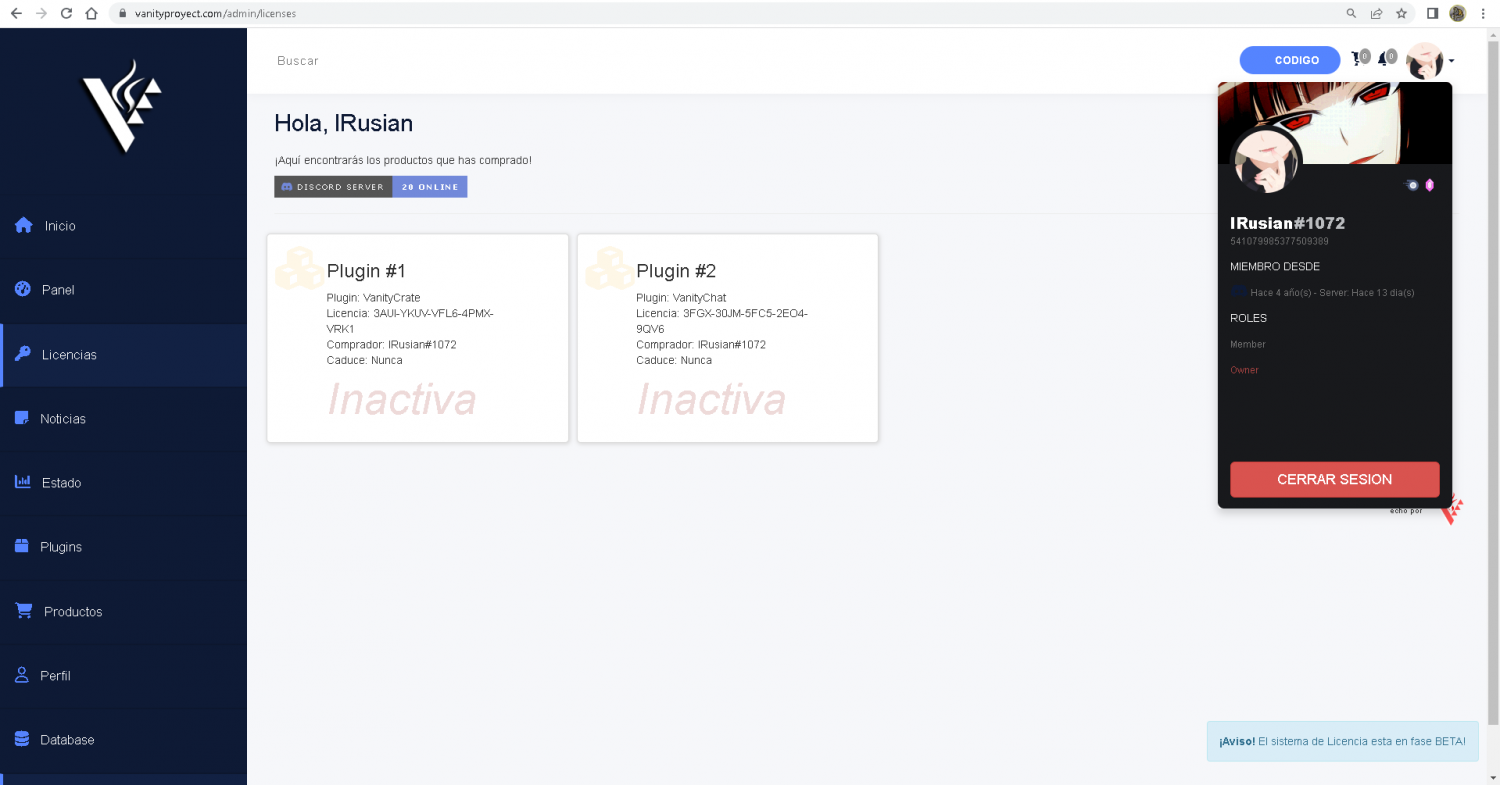Open notifications by clicking the bell icon

(1383, 58)
